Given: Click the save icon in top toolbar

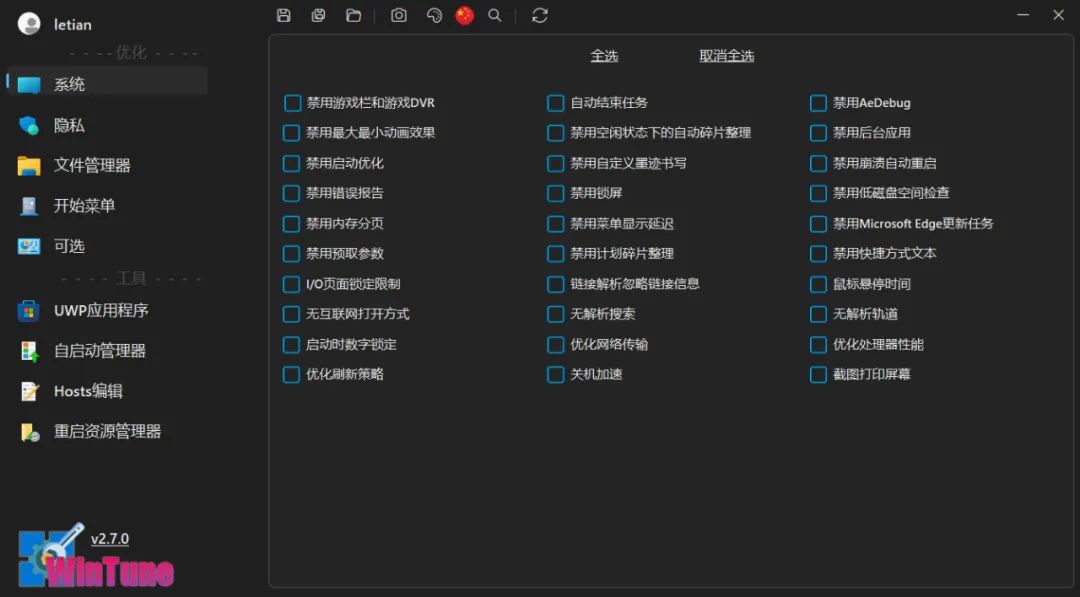Looking at the screenshot, I should 284,15.
